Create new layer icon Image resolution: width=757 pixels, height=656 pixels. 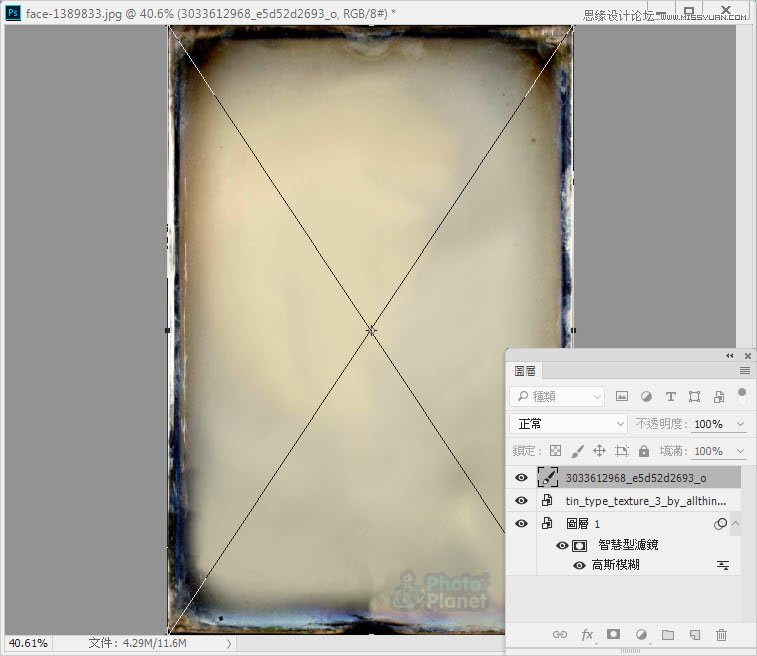coord(695,634)
